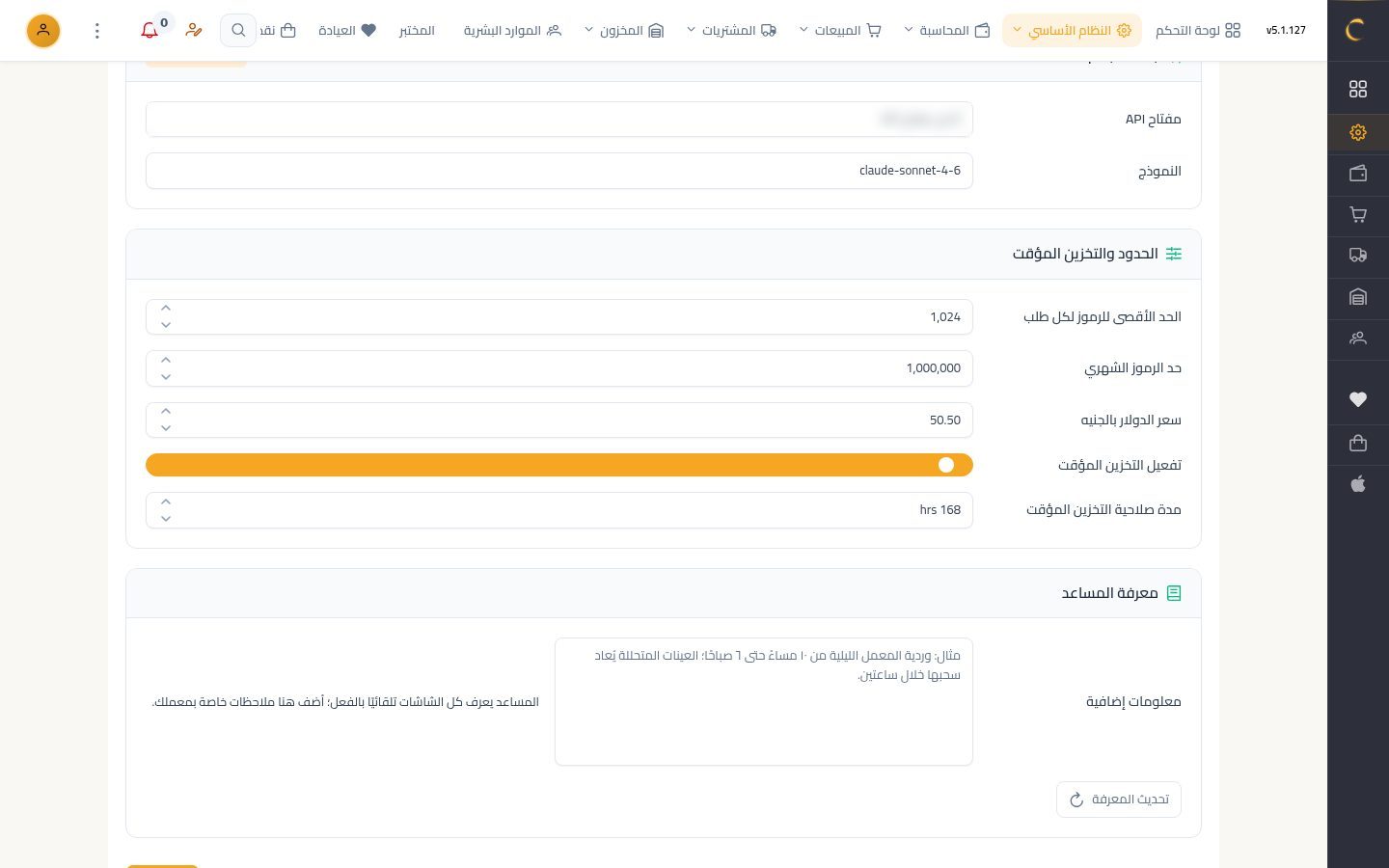1389x868 pixels.
Task: Open the shopping bag icon in sidebar
Action: tap(1358, 443)
